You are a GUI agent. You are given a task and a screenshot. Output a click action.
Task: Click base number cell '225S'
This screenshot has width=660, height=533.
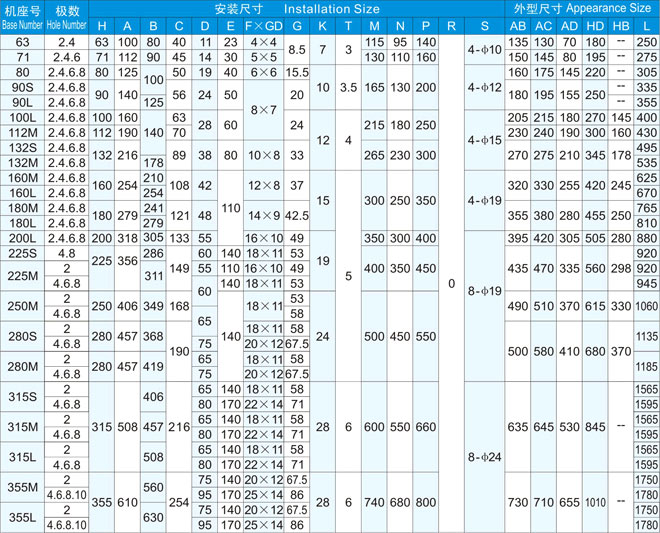[22, 253]
